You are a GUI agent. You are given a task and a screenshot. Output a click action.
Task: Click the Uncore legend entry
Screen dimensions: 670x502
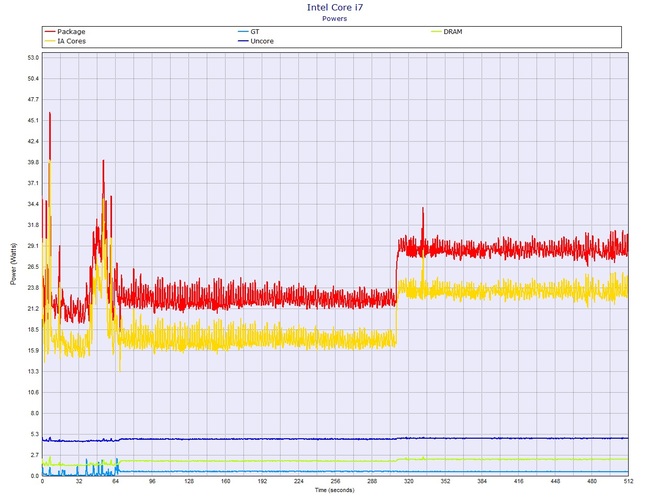pos(256,41)
